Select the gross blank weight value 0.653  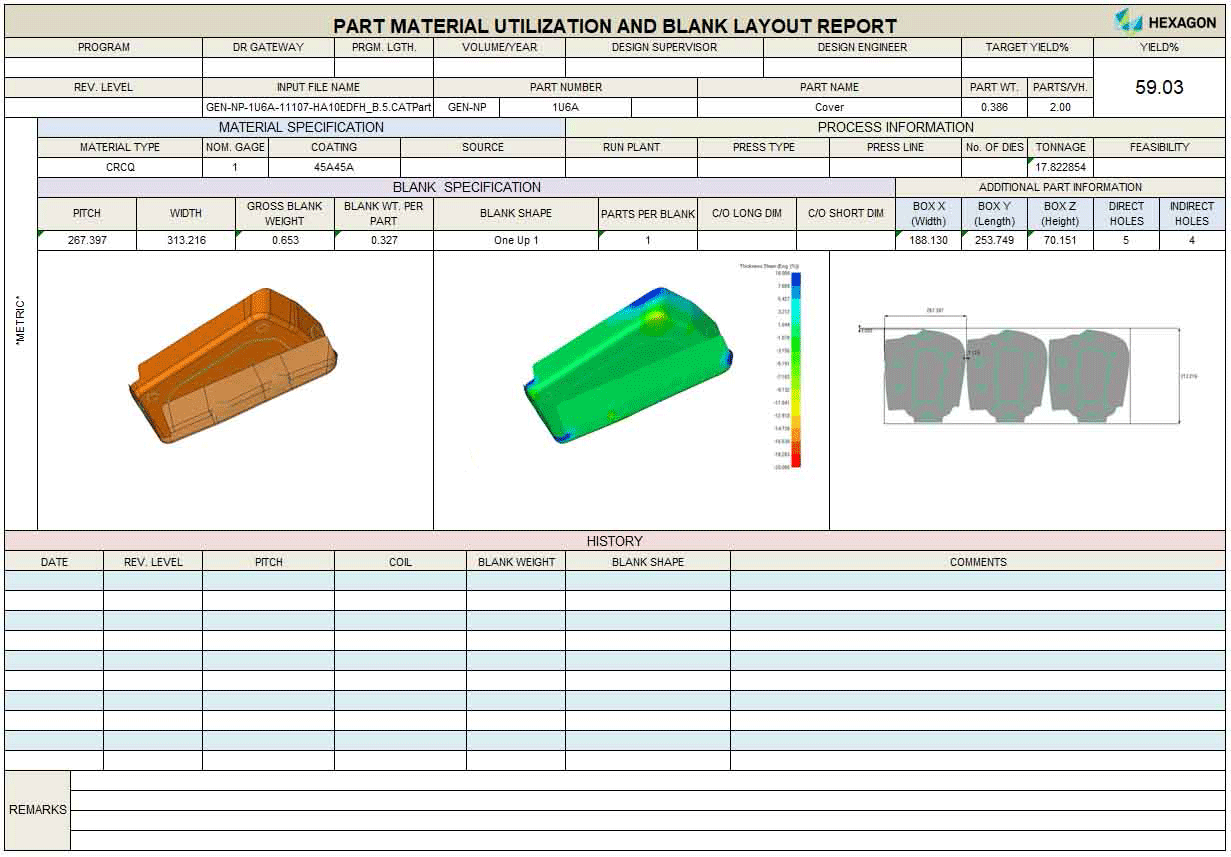[284, 241]
